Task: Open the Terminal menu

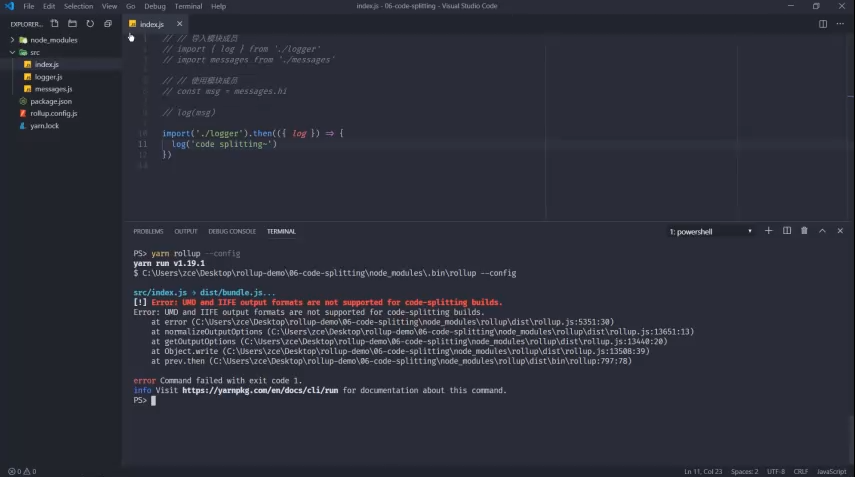Action: tap(189, 6)
